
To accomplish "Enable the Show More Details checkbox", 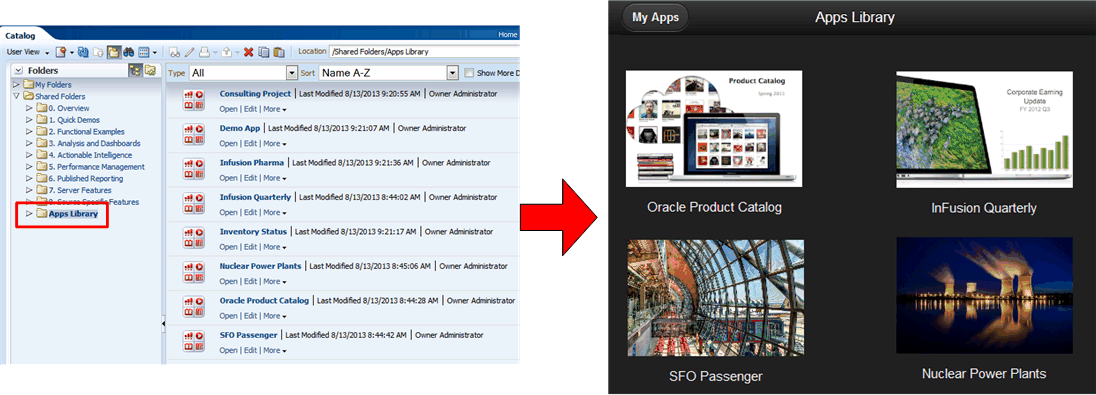I will coord(469,73).
